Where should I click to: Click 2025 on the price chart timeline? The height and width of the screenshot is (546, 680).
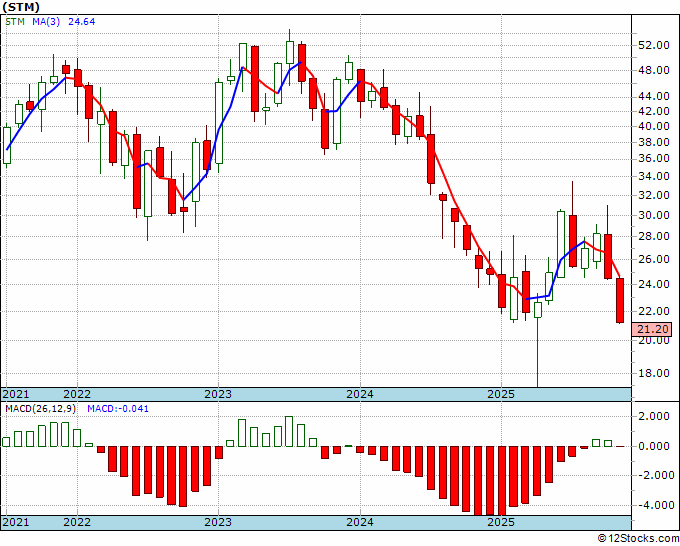point(501,394)
